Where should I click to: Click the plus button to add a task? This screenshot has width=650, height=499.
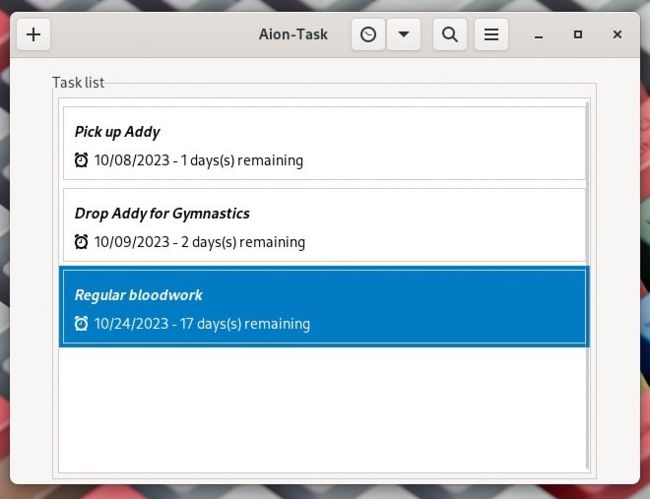tap(34, 35)
